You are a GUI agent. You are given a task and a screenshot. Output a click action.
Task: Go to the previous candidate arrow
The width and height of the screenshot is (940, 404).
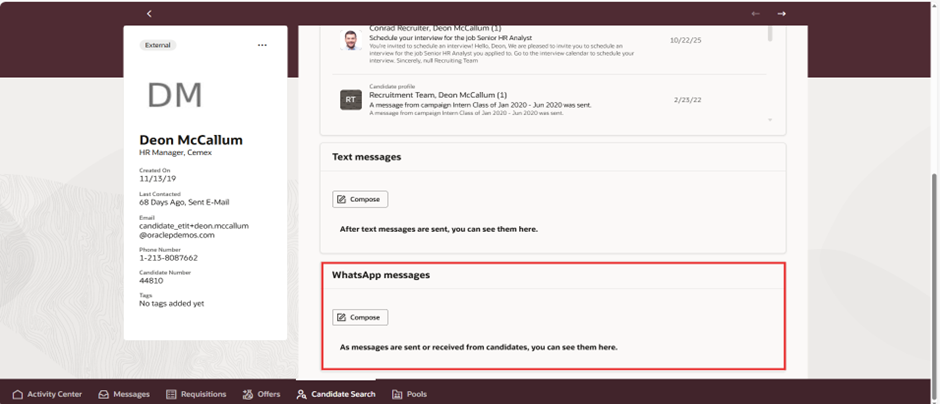755,13
